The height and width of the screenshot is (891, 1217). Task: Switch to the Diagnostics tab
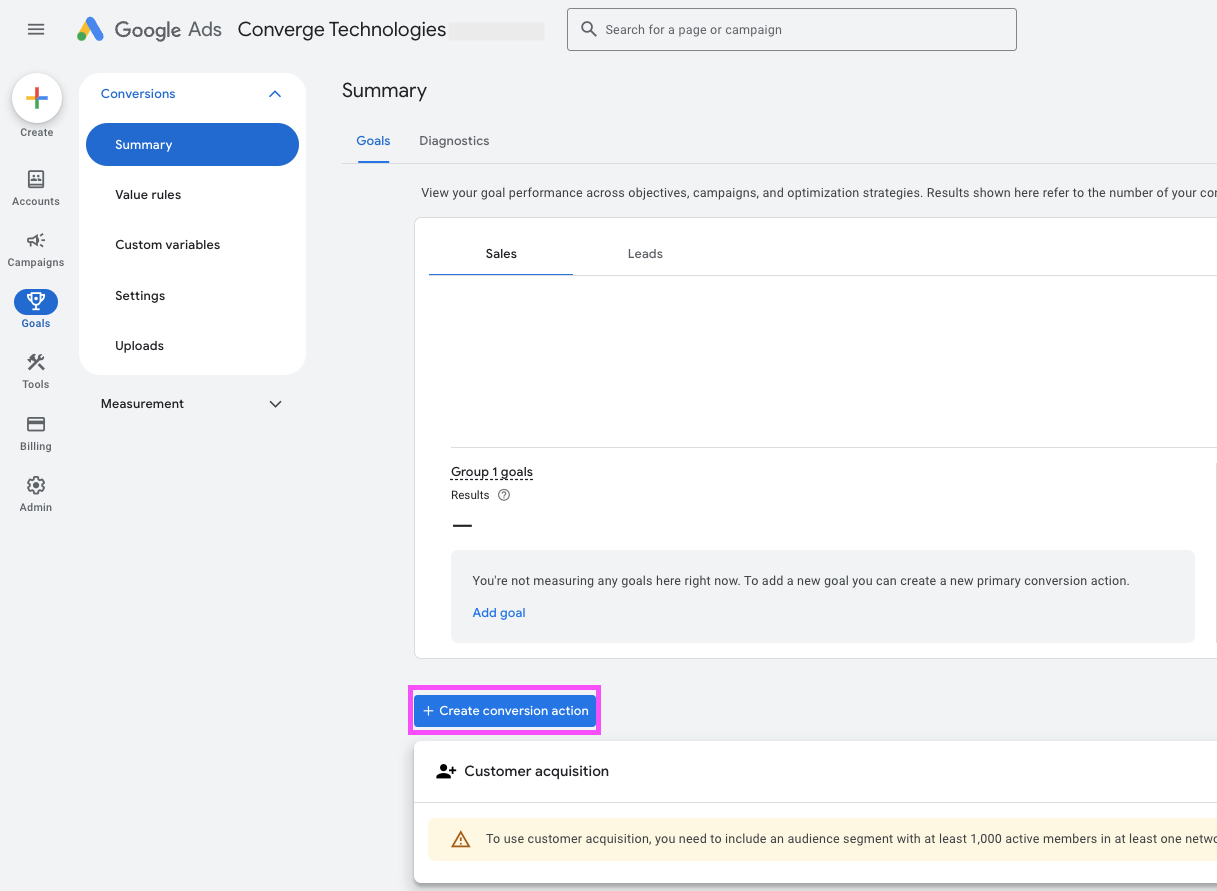454,141
